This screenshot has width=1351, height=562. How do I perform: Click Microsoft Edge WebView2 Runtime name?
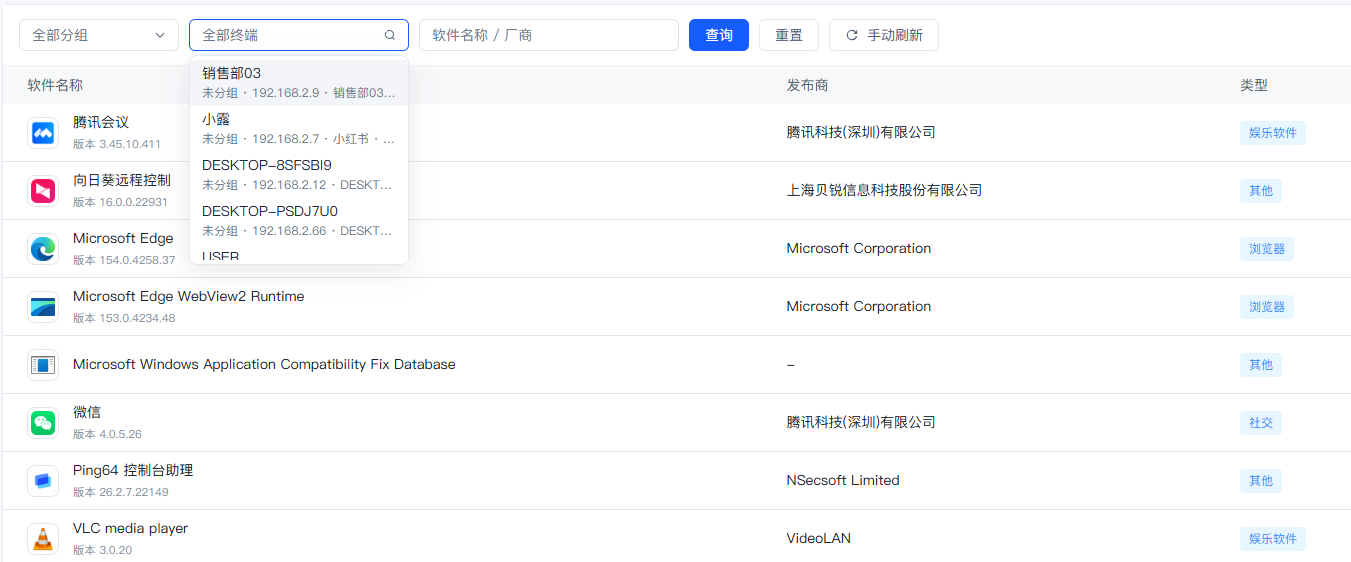click(x=189, y=296)
